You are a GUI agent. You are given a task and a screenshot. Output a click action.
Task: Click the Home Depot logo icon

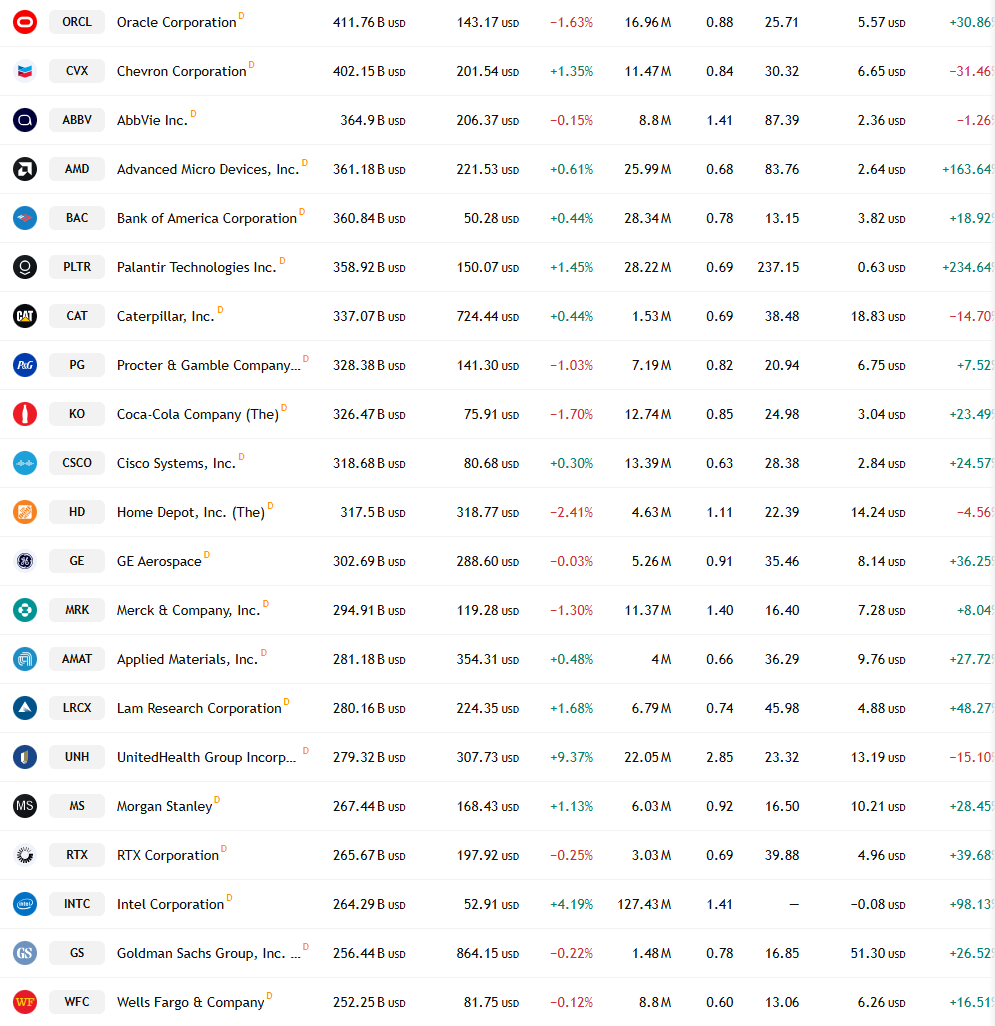pyautogui.click(x=25, y=512)
